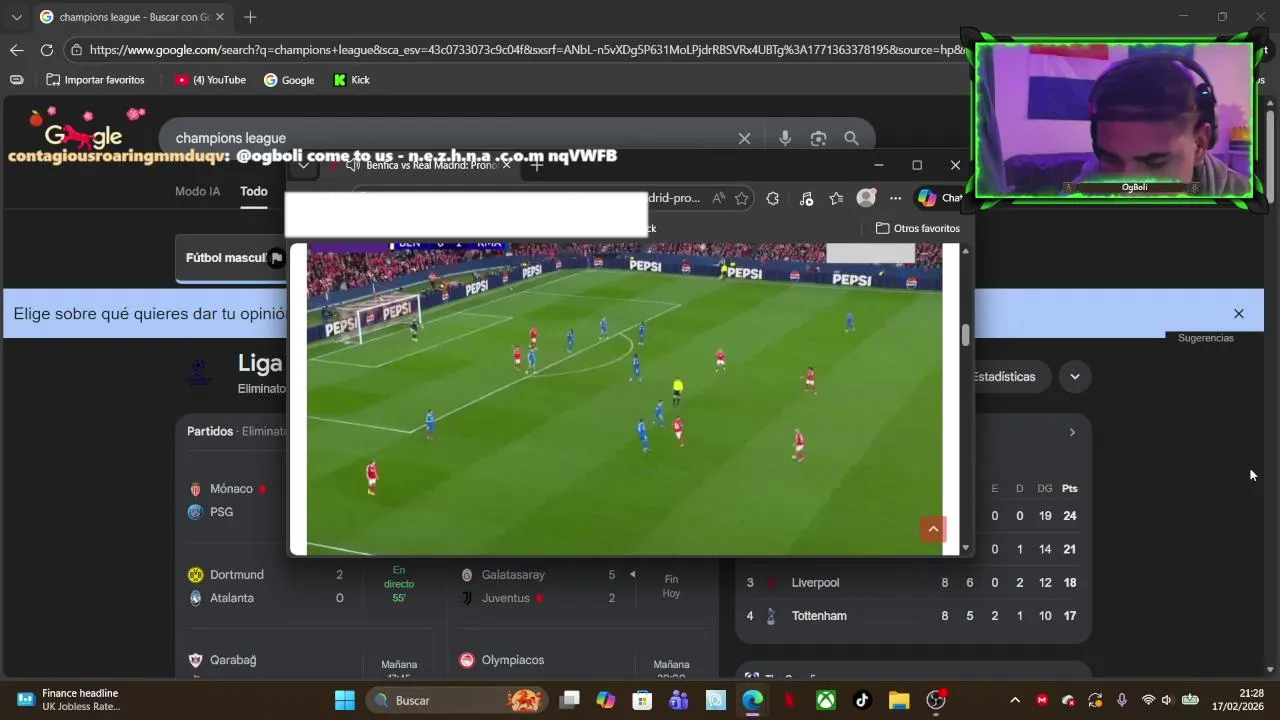
Task: Open the Mónaco vs PSG match
Action: [236, 500]
